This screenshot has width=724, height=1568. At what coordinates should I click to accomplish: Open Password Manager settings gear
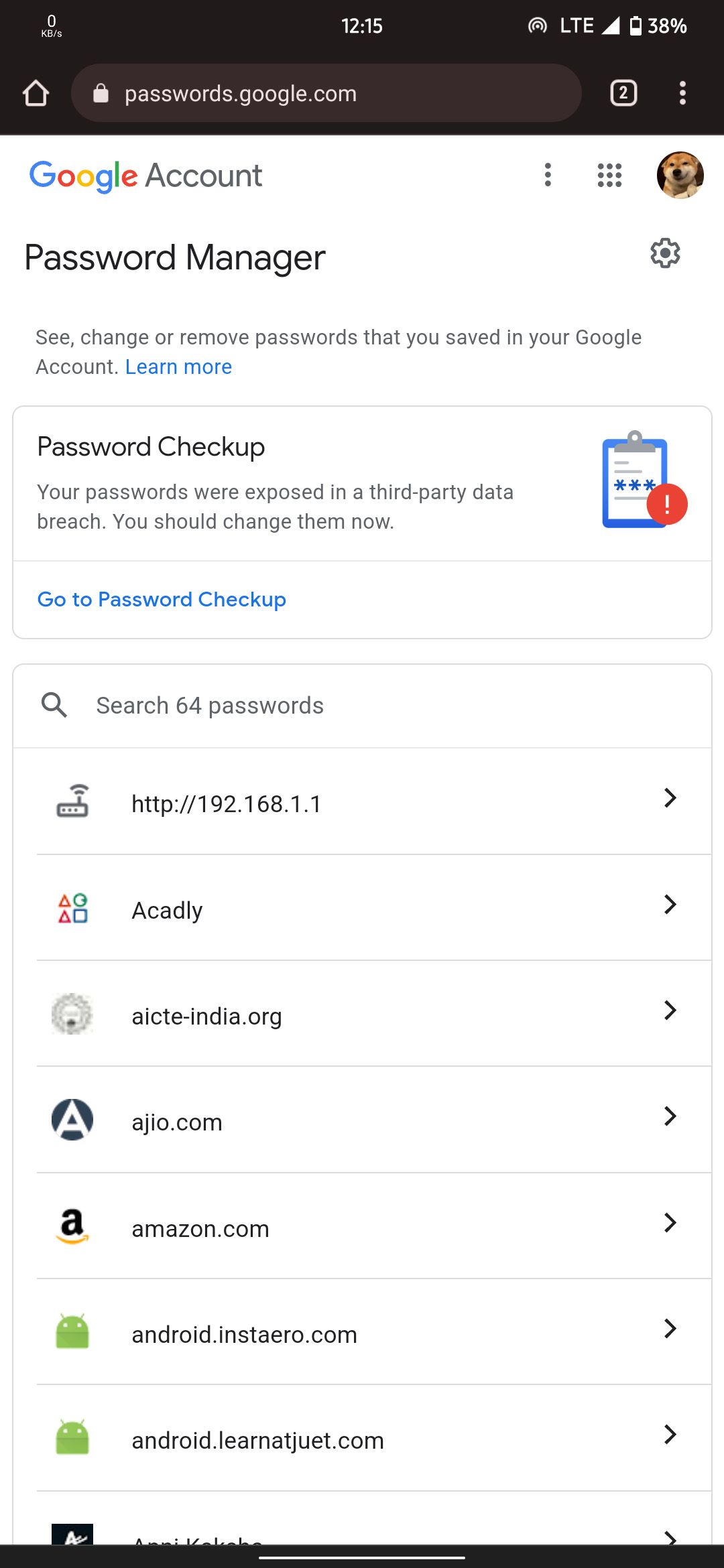coord(664,254)
